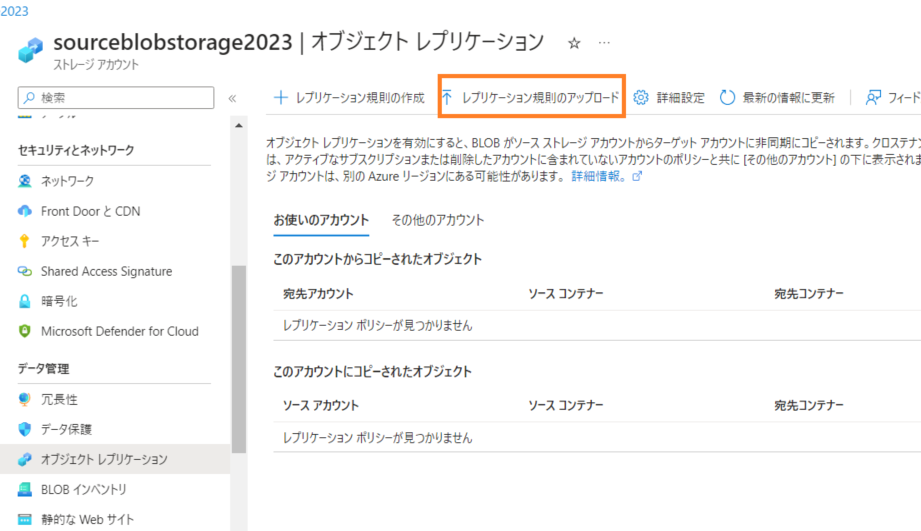This screenshot has height=531, width=921.
Task: Open the フィード feedback button
Action: tap(893, 98)
